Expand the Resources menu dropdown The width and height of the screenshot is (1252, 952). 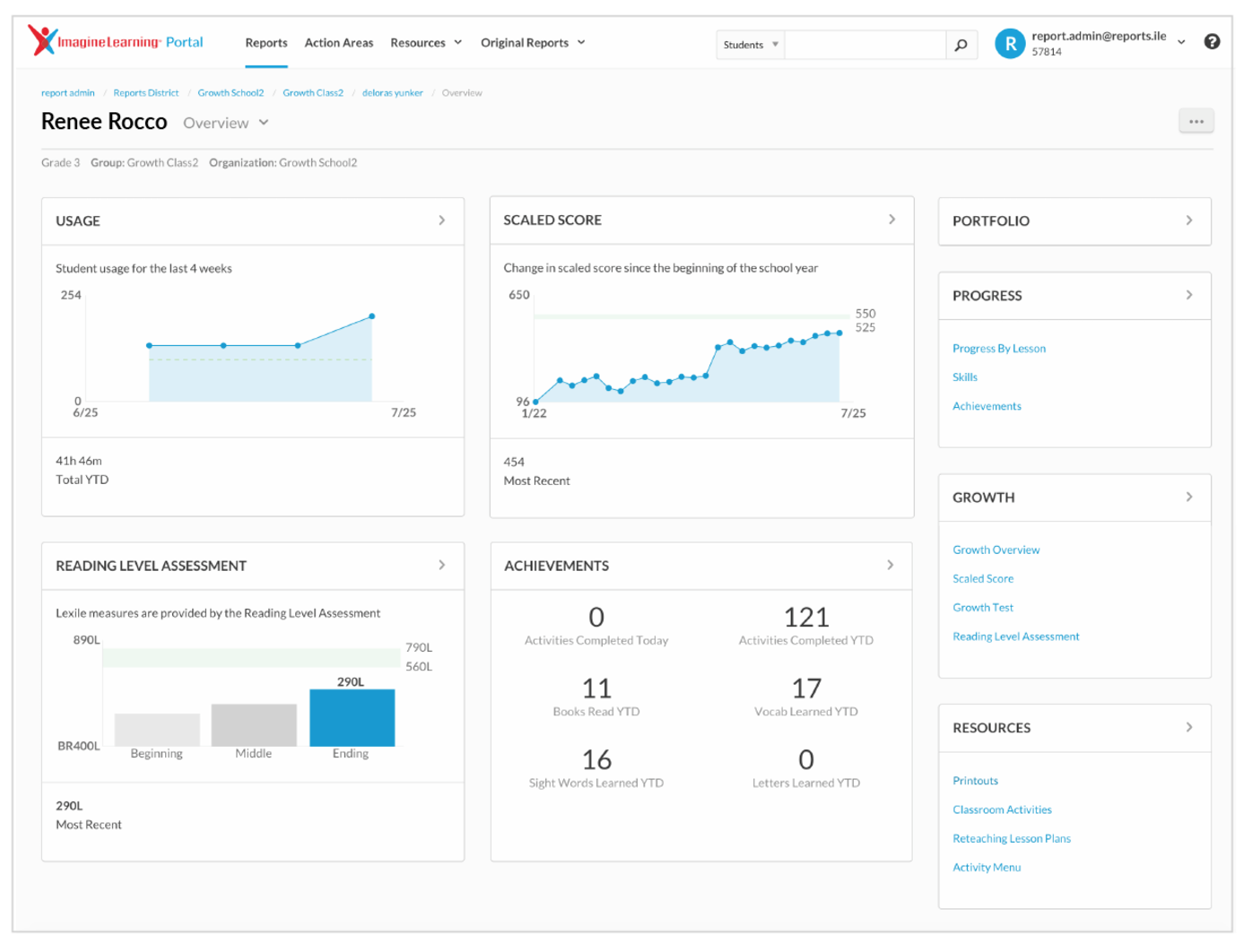[x=426, y=43]
